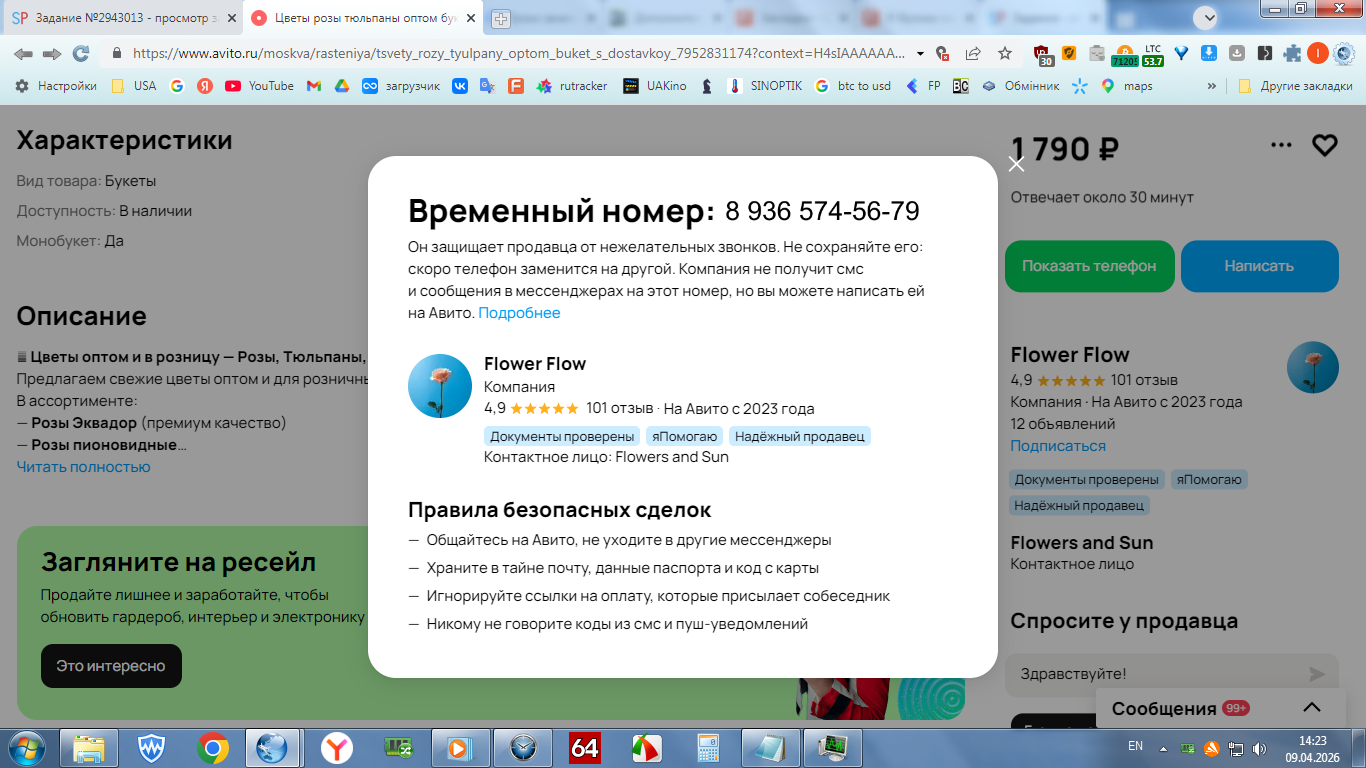Open Google Chrome from the taskbar
The height and width of the screenshot is (768, 1366).
pyautogui.click(x=212, y=747)
